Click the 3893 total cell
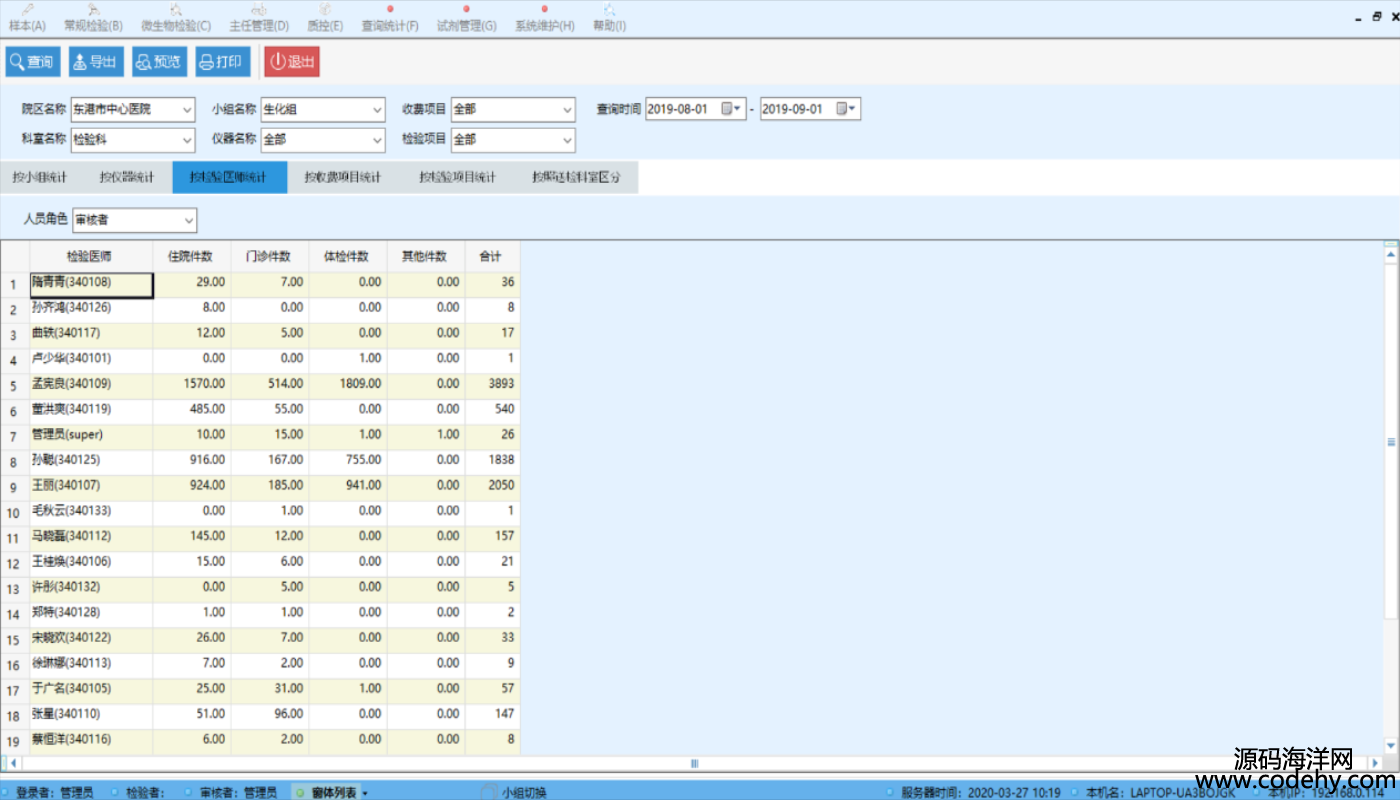Screen dimensions: 1400x800 [x=492, y=386]
